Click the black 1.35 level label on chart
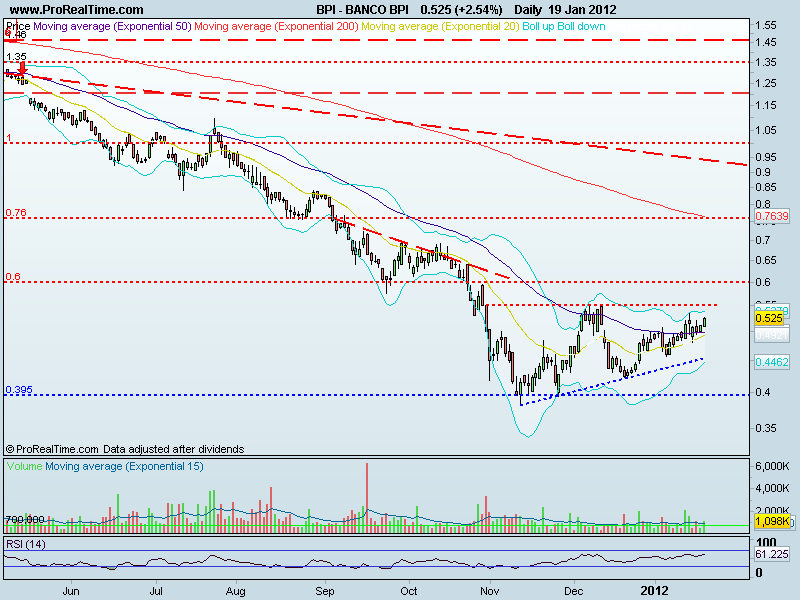Viewport: 800px width, 600px height. pos(16,57)
